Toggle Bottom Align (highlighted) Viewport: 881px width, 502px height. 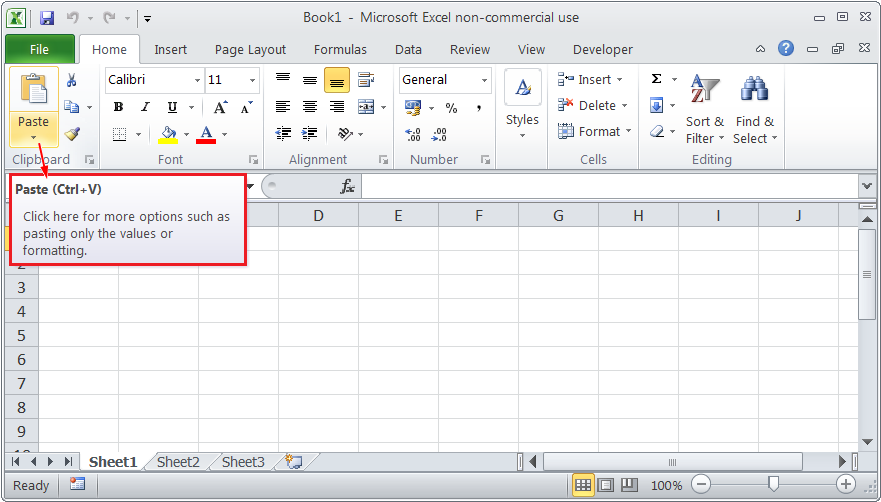click(337, 80)
